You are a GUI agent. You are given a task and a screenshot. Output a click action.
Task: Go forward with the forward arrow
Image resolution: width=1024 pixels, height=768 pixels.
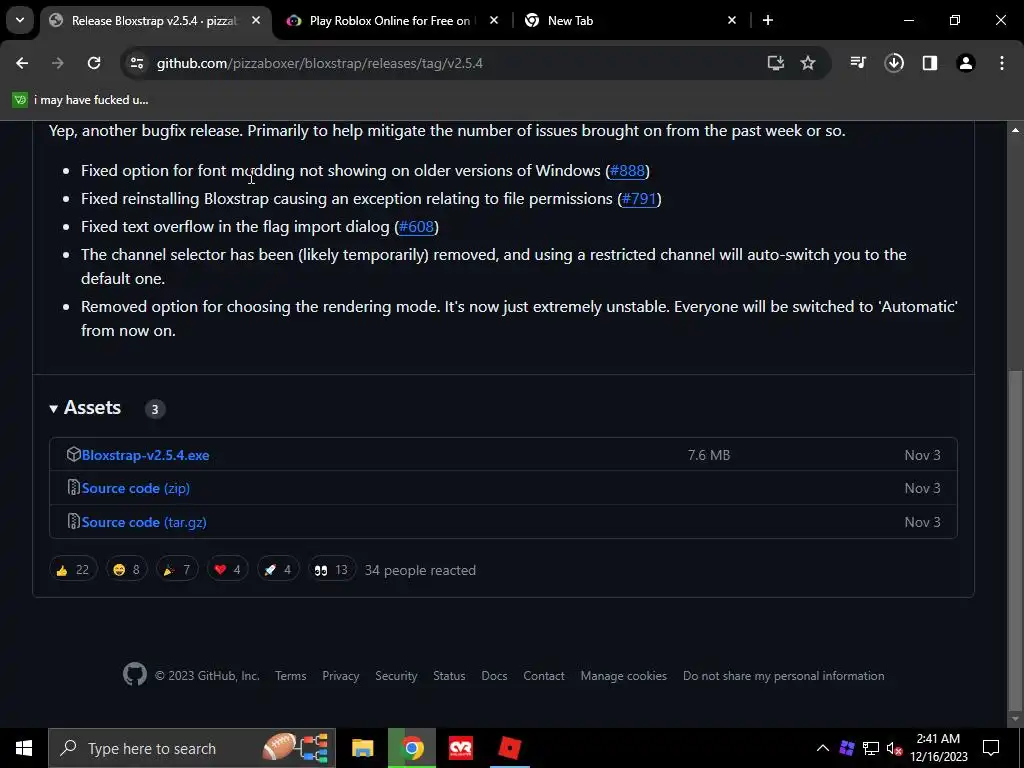tap(58, 63)
